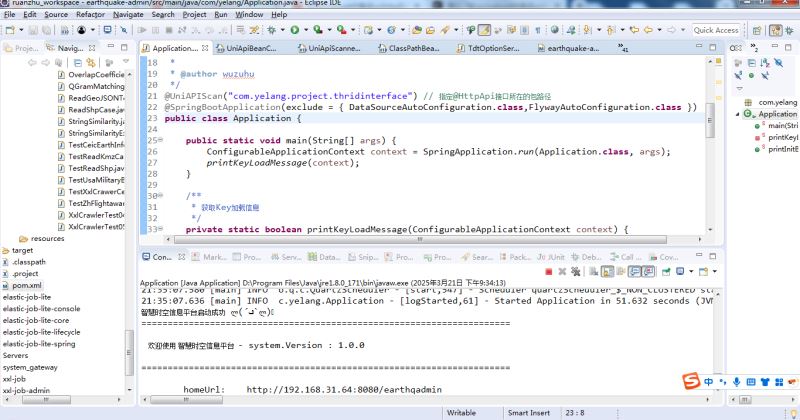Select ReadShpCase.java in Navigator
The width and height of the screenshot is (800, 420).
[91, 110]
